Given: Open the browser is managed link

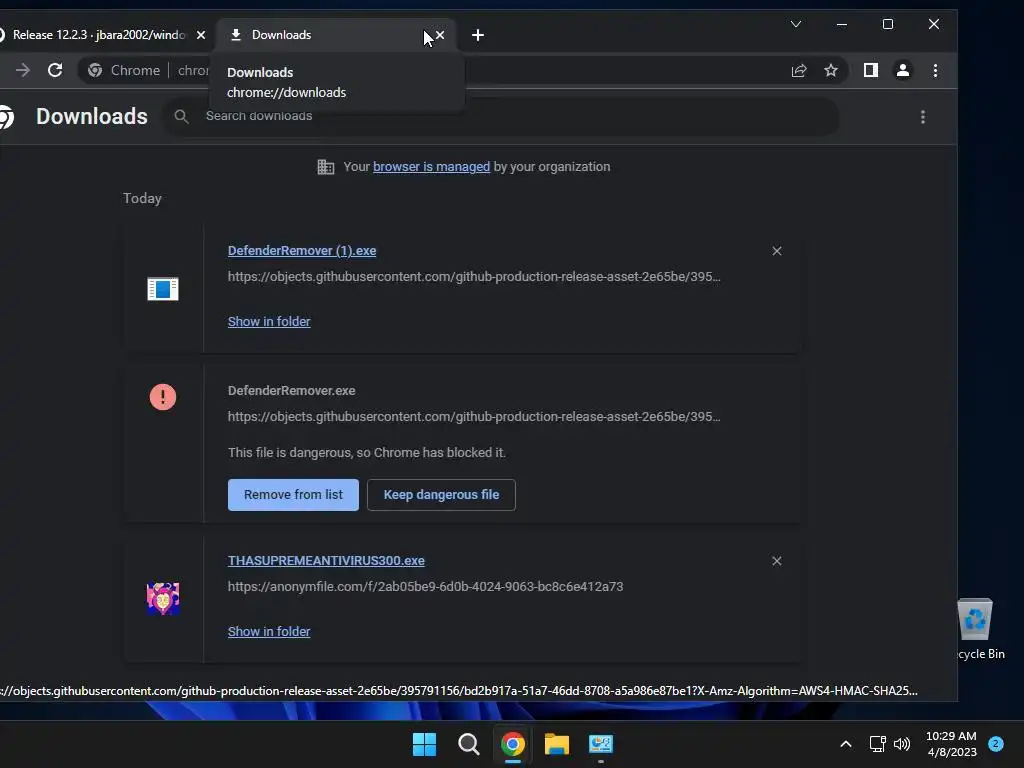Looking at the screenshot, I should pyautogui.click(x=431, y=167).
